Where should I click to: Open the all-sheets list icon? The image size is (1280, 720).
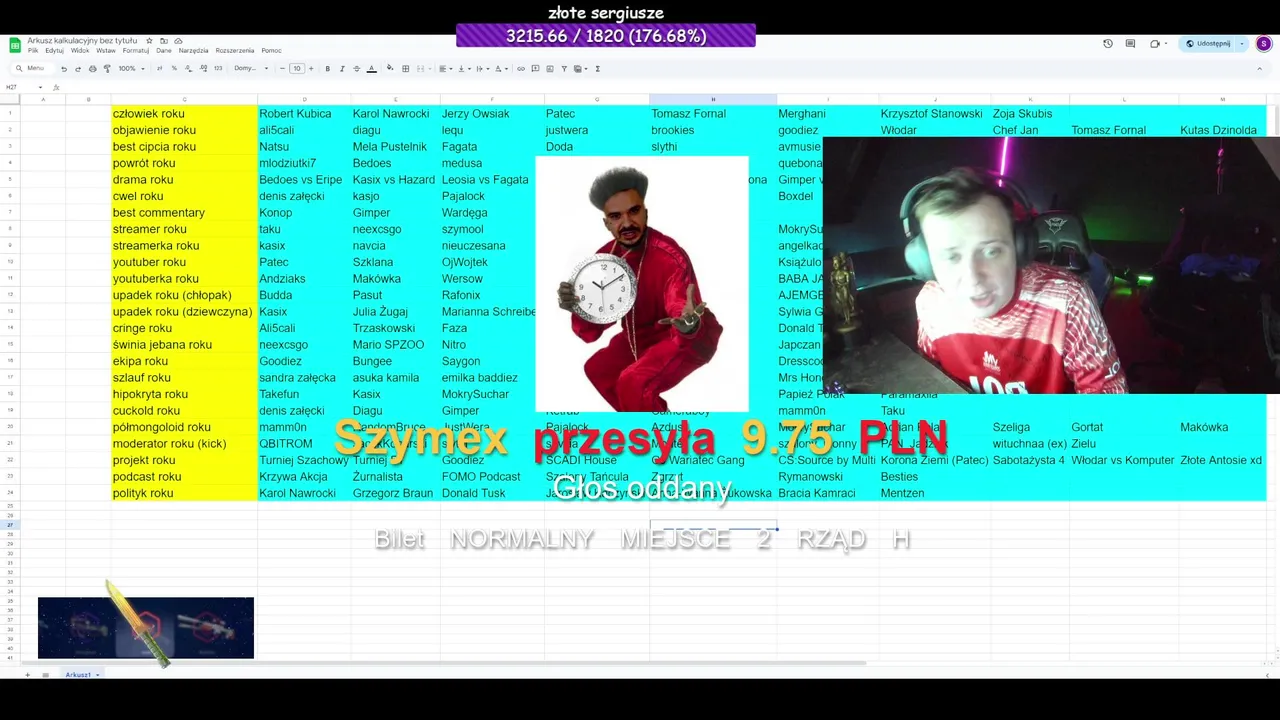point(45,675)
